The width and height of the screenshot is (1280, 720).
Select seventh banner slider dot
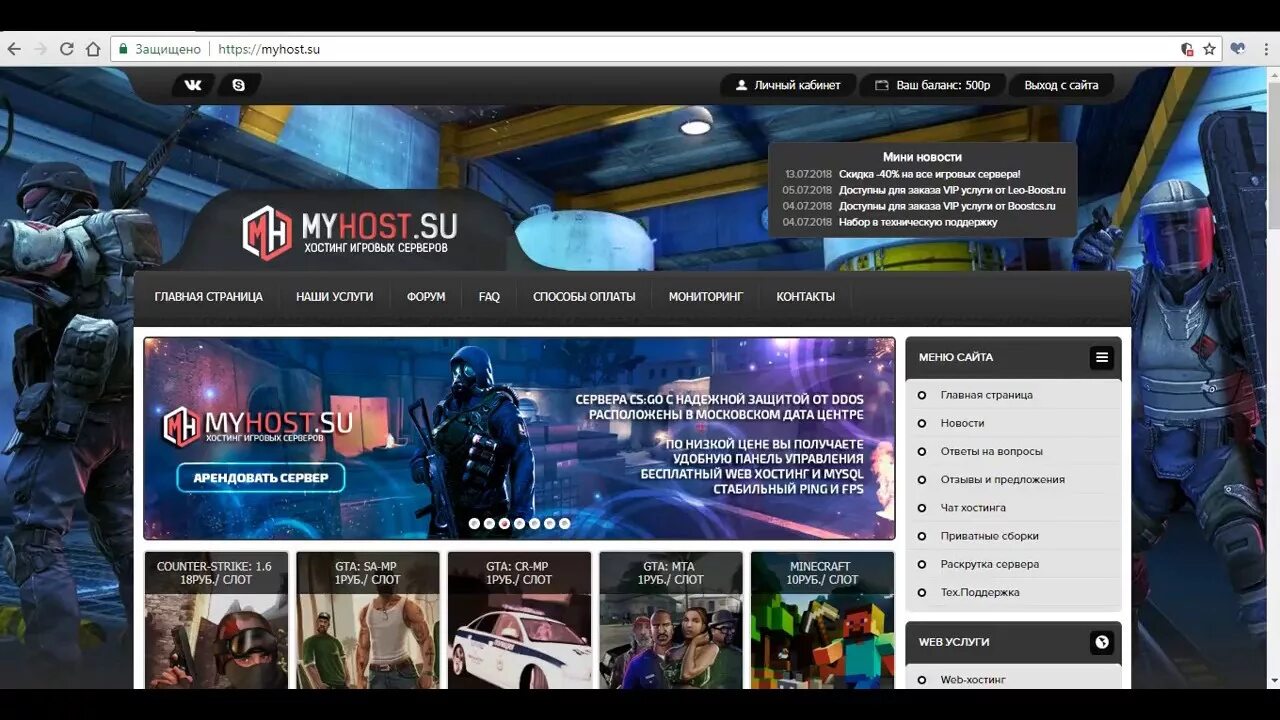564,523
